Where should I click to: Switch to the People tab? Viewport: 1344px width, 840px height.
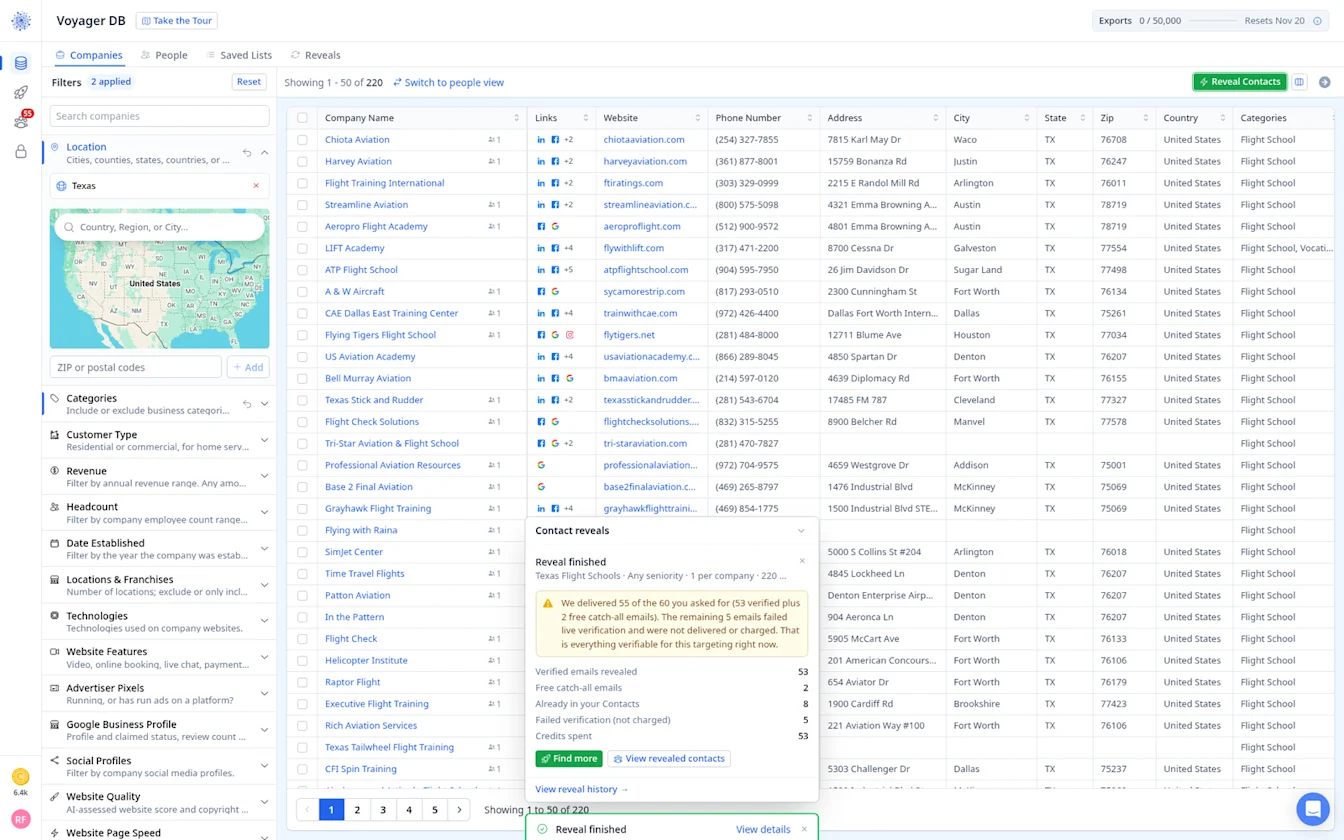click(x=164, y=55)
